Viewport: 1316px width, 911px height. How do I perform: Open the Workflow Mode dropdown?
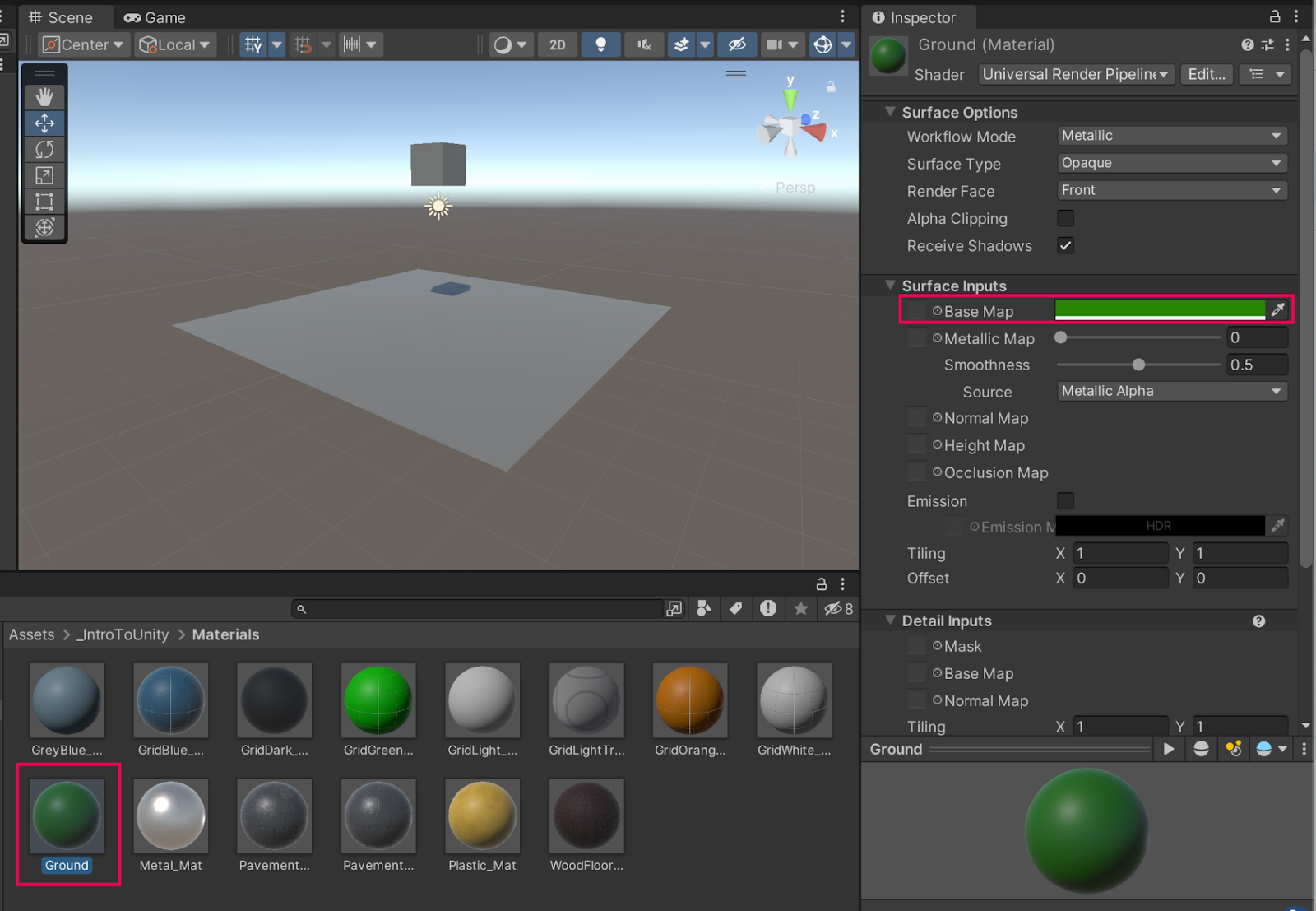1171,136
